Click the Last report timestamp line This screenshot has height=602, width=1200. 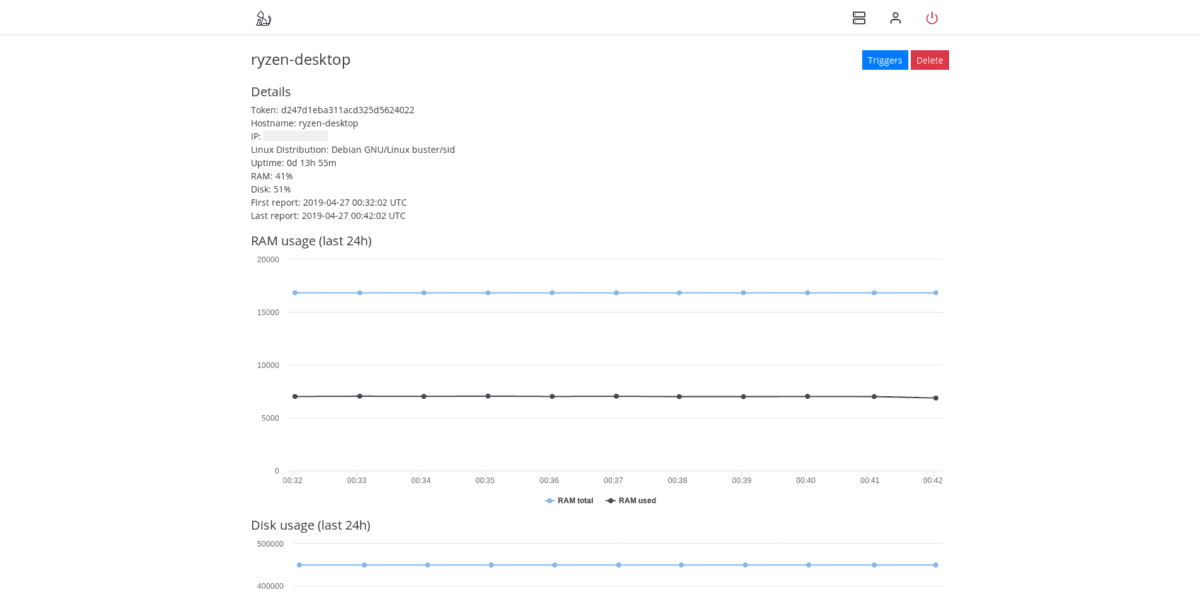(x=328, y=215)
